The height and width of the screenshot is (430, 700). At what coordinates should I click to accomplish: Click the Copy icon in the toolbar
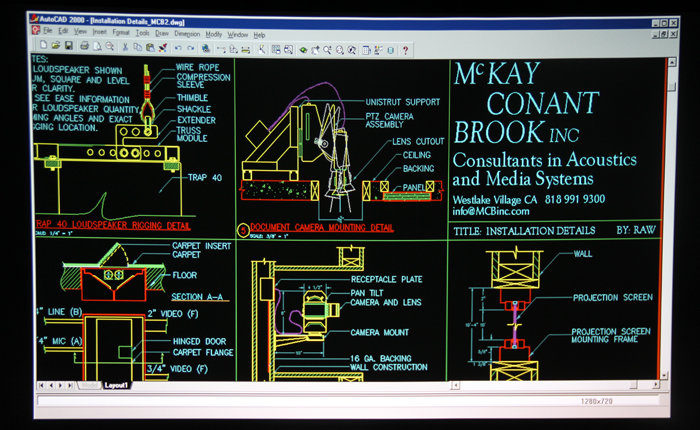tap(136, 48)
